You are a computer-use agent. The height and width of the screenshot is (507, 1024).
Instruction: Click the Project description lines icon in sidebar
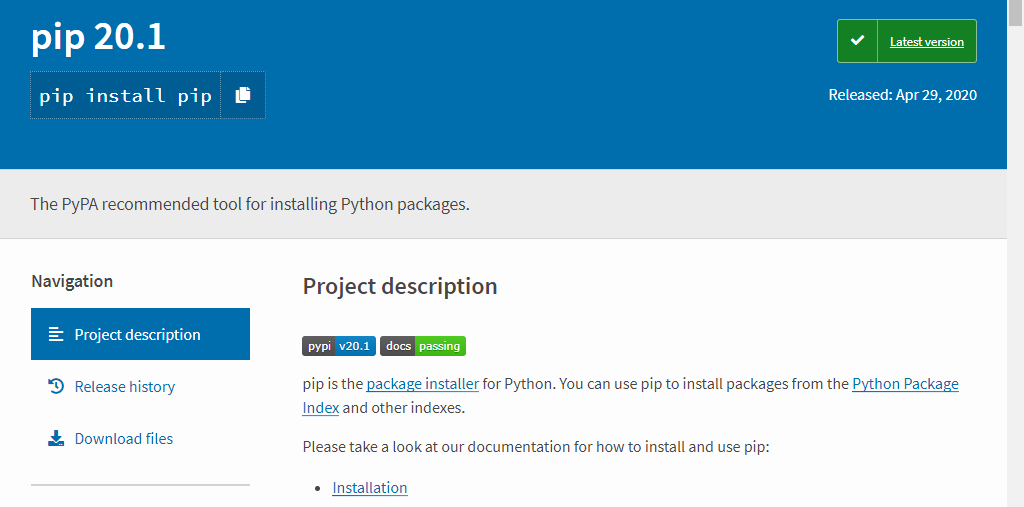(x=56, y=334)
